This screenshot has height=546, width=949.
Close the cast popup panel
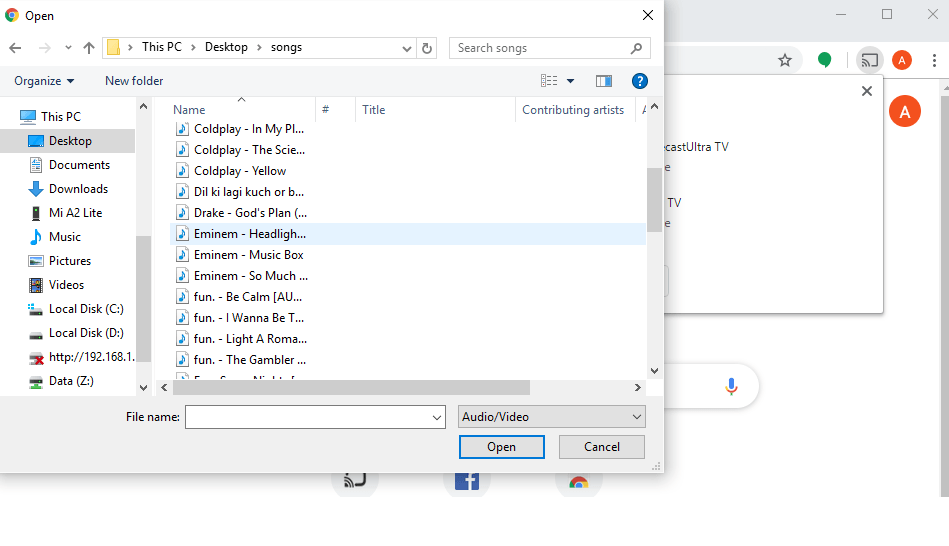(x=867, y=91)
